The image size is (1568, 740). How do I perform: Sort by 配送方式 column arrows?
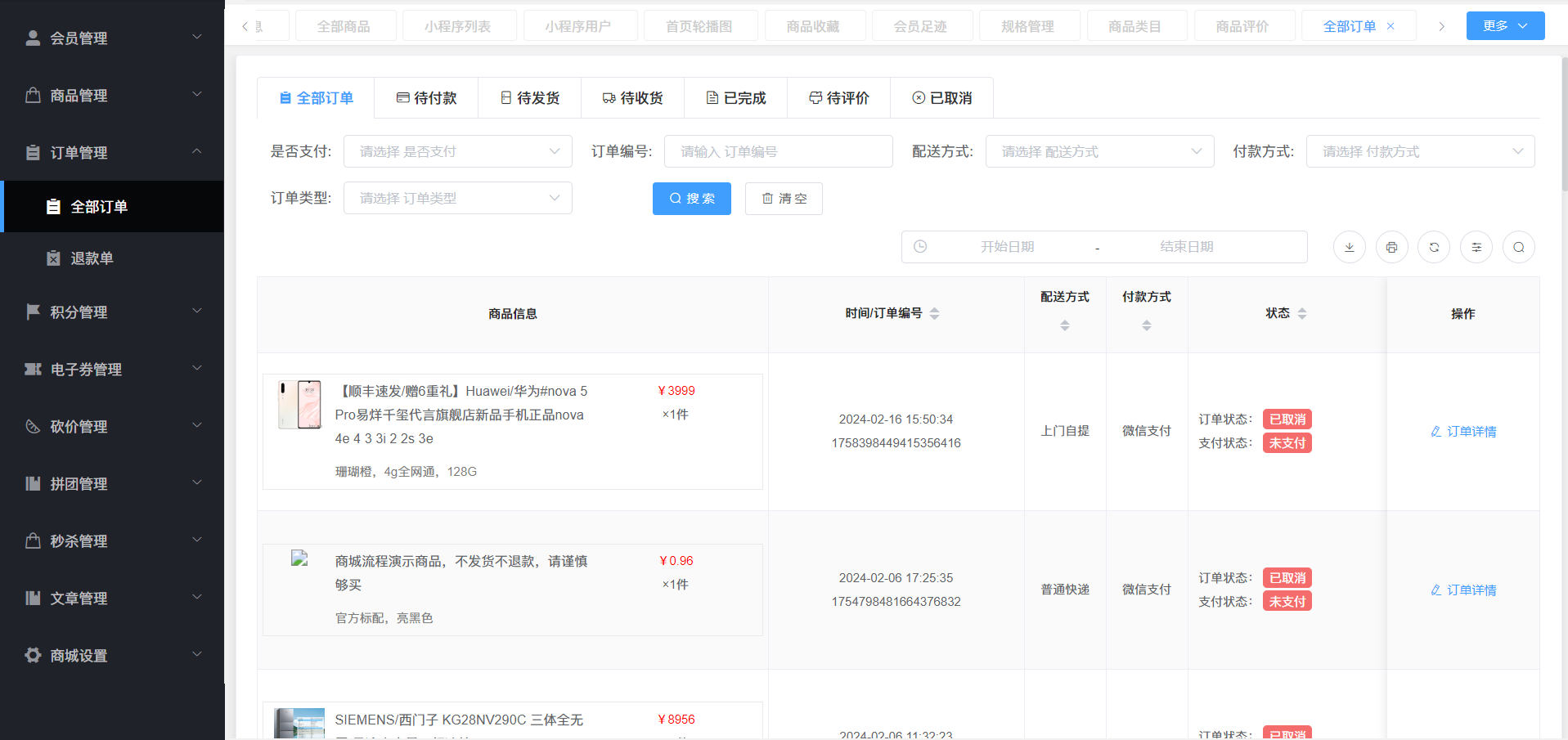pyautogui.click(x=1065, y=325)
